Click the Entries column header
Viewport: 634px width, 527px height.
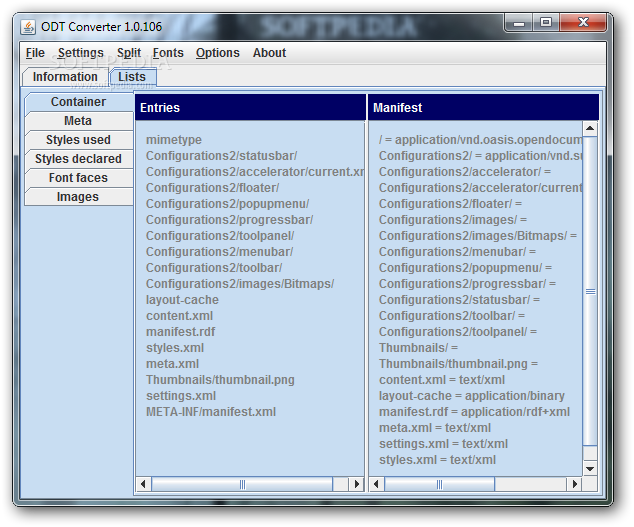(x=250, y=108)
